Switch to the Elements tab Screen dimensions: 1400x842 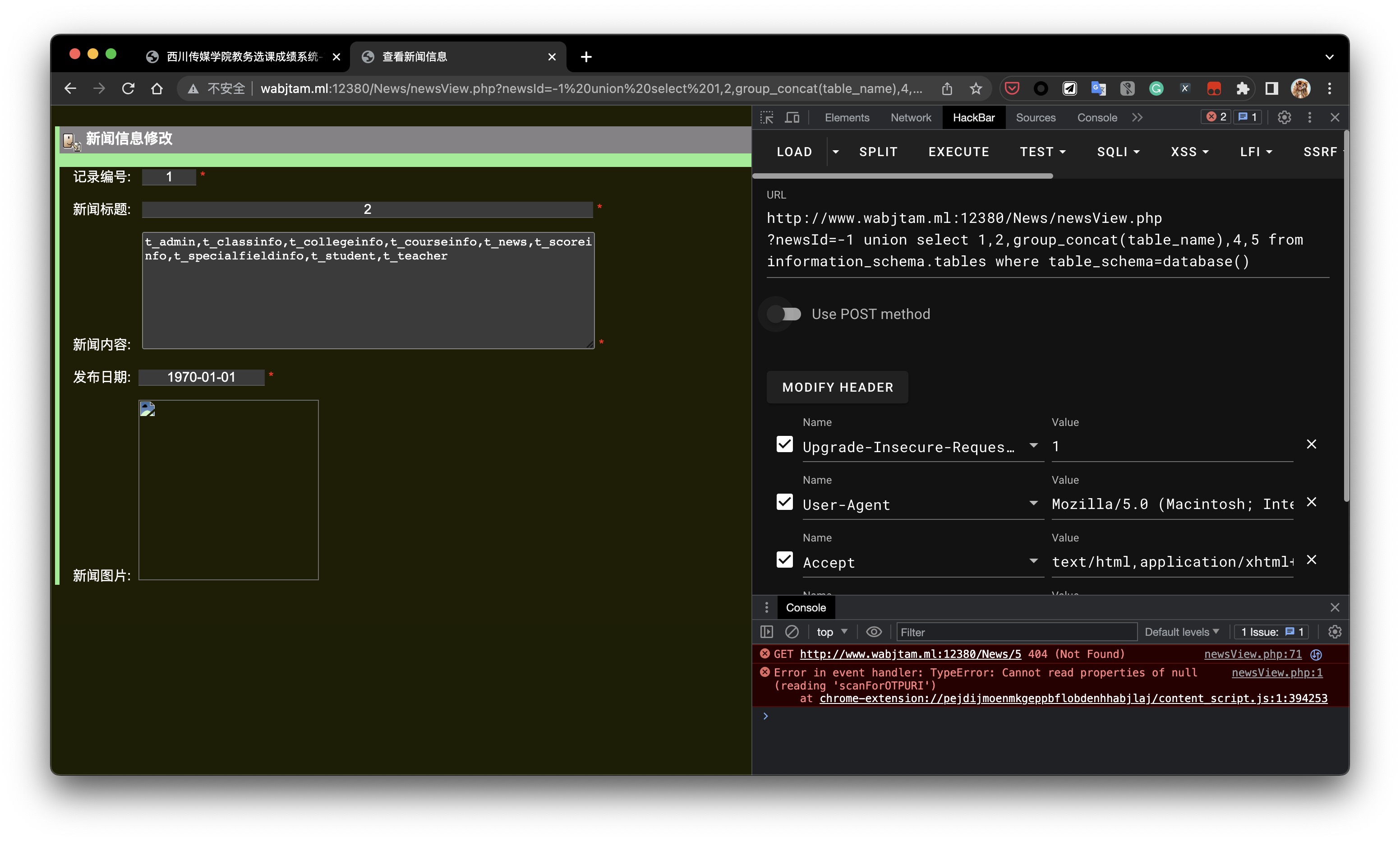click(x=847, y=117)
